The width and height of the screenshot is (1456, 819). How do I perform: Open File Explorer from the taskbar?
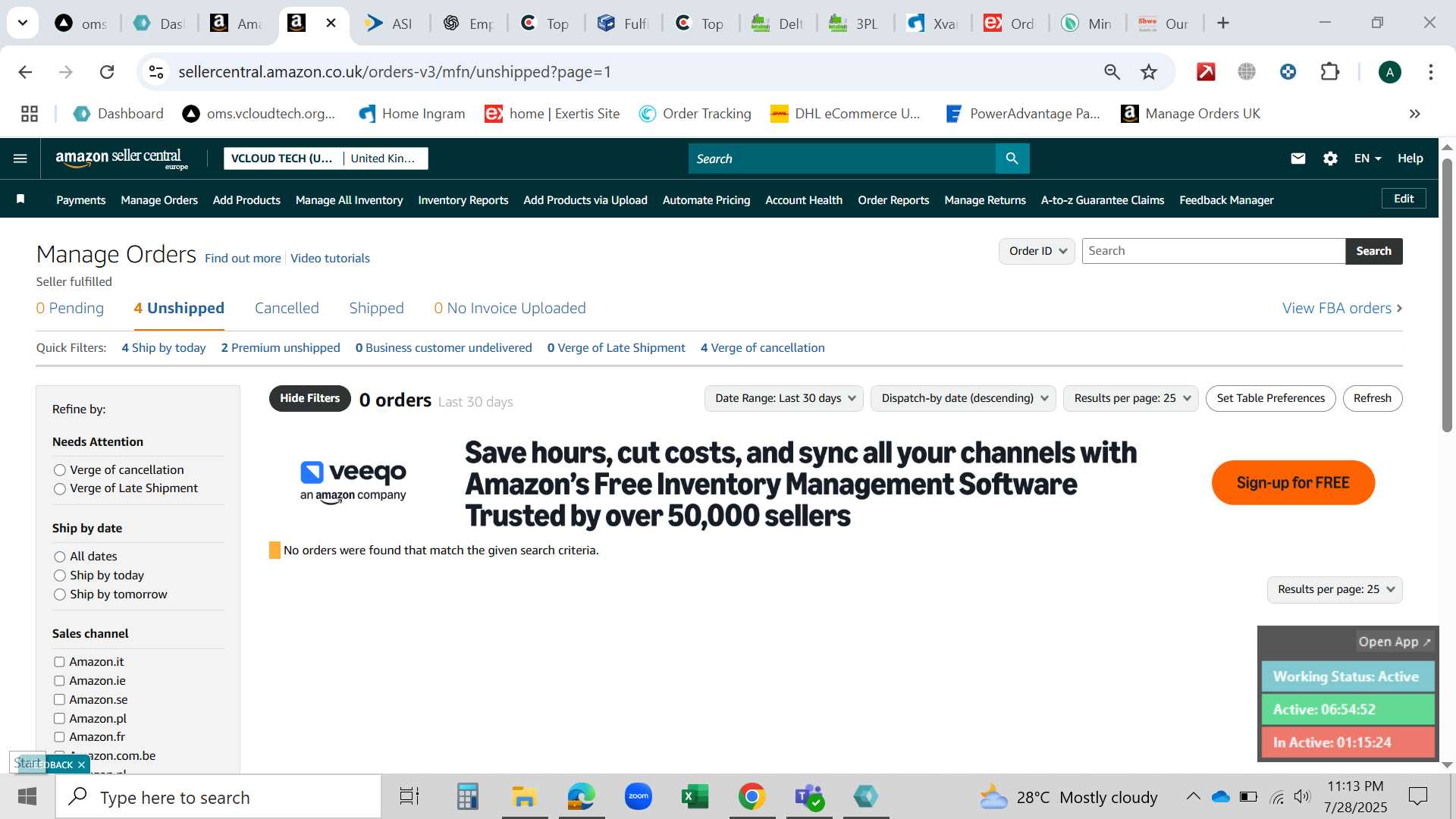pos(524,797)
